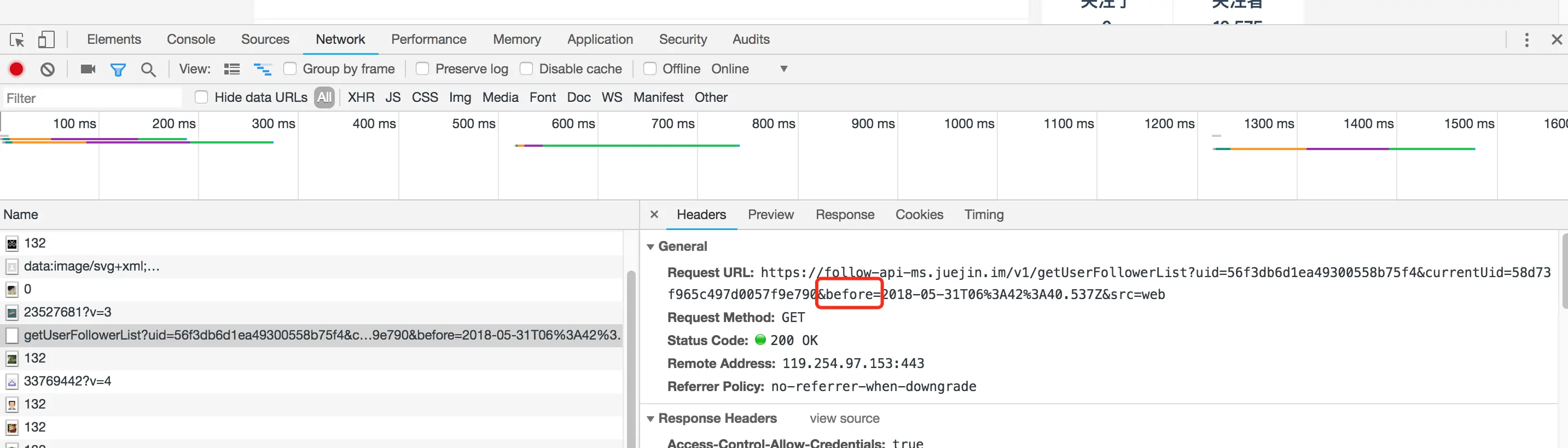Viewport: 1568px width, 448px height.
Task: Click the headers pane vertical scrollbar
Action: (x=1564, y=271)
